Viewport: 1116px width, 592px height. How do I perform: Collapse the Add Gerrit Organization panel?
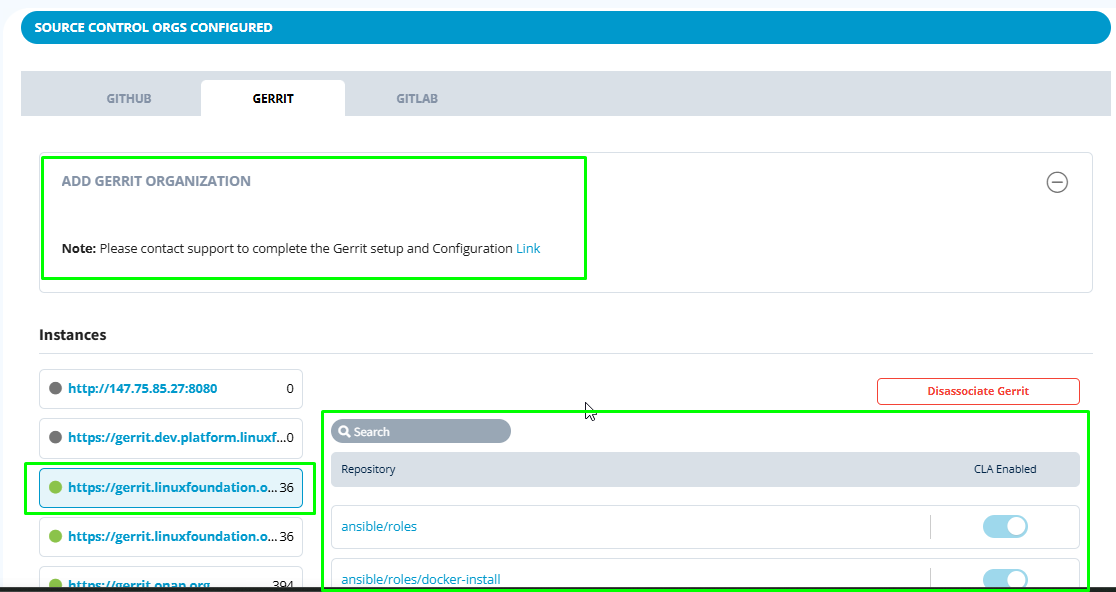(x=1056, y=182)
